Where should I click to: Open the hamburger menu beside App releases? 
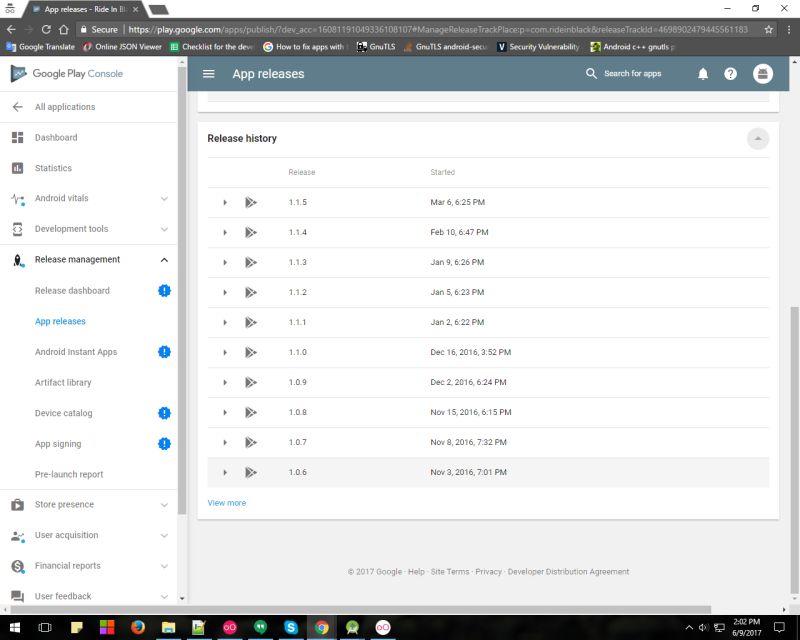coord(208,74)
